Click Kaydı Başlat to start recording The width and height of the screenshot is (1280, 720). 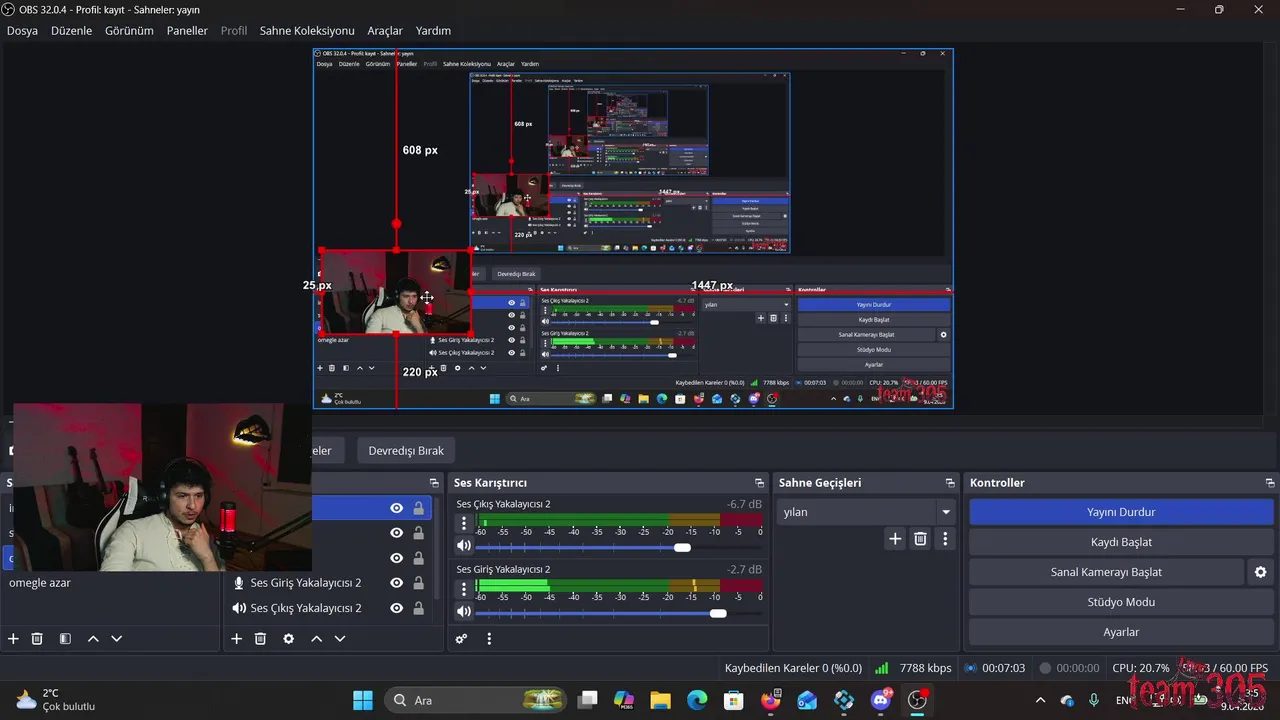click(x=1121, y=542)
